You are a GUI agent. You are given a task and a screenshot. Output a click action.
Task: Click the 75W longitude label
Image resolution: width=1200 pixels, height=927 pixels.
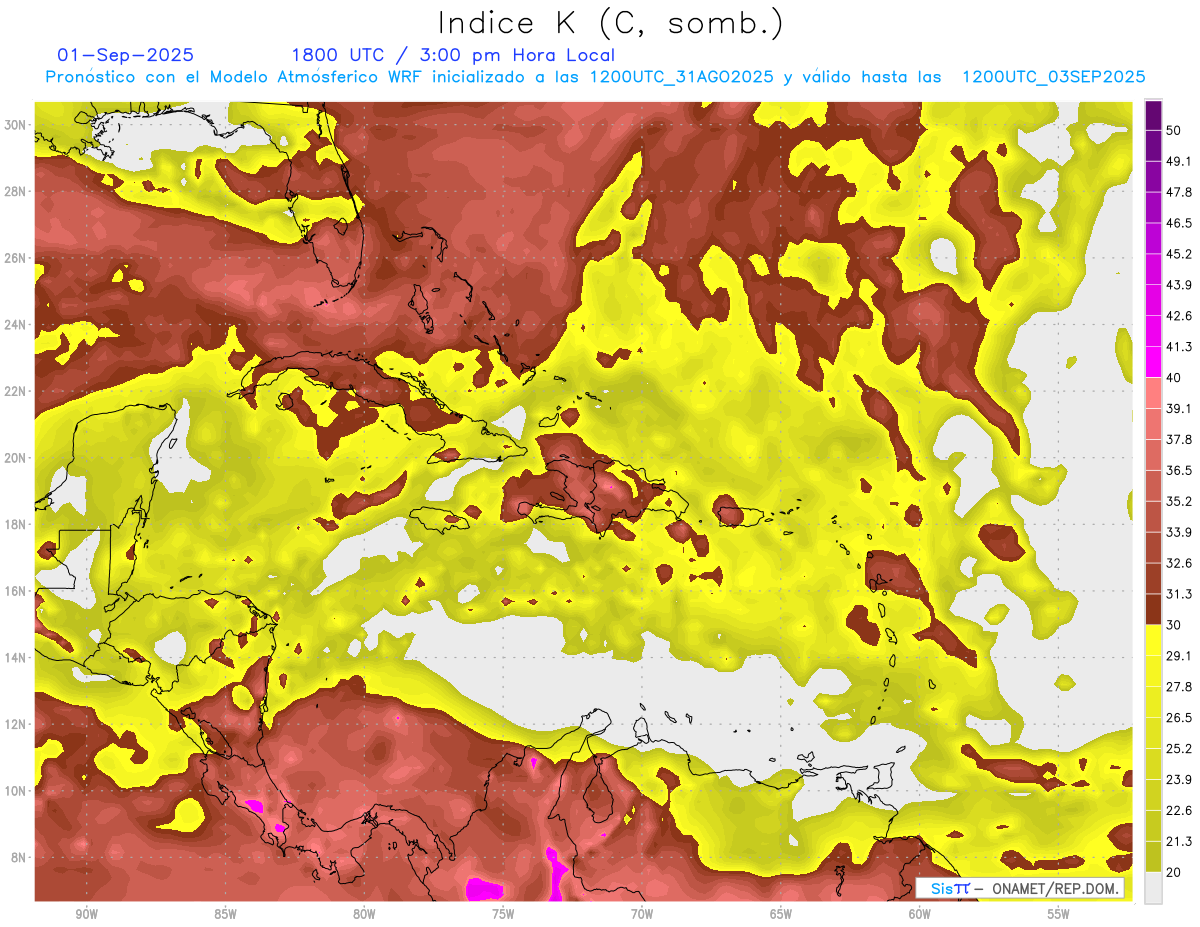pyautogui.click(x=503, y=914)
